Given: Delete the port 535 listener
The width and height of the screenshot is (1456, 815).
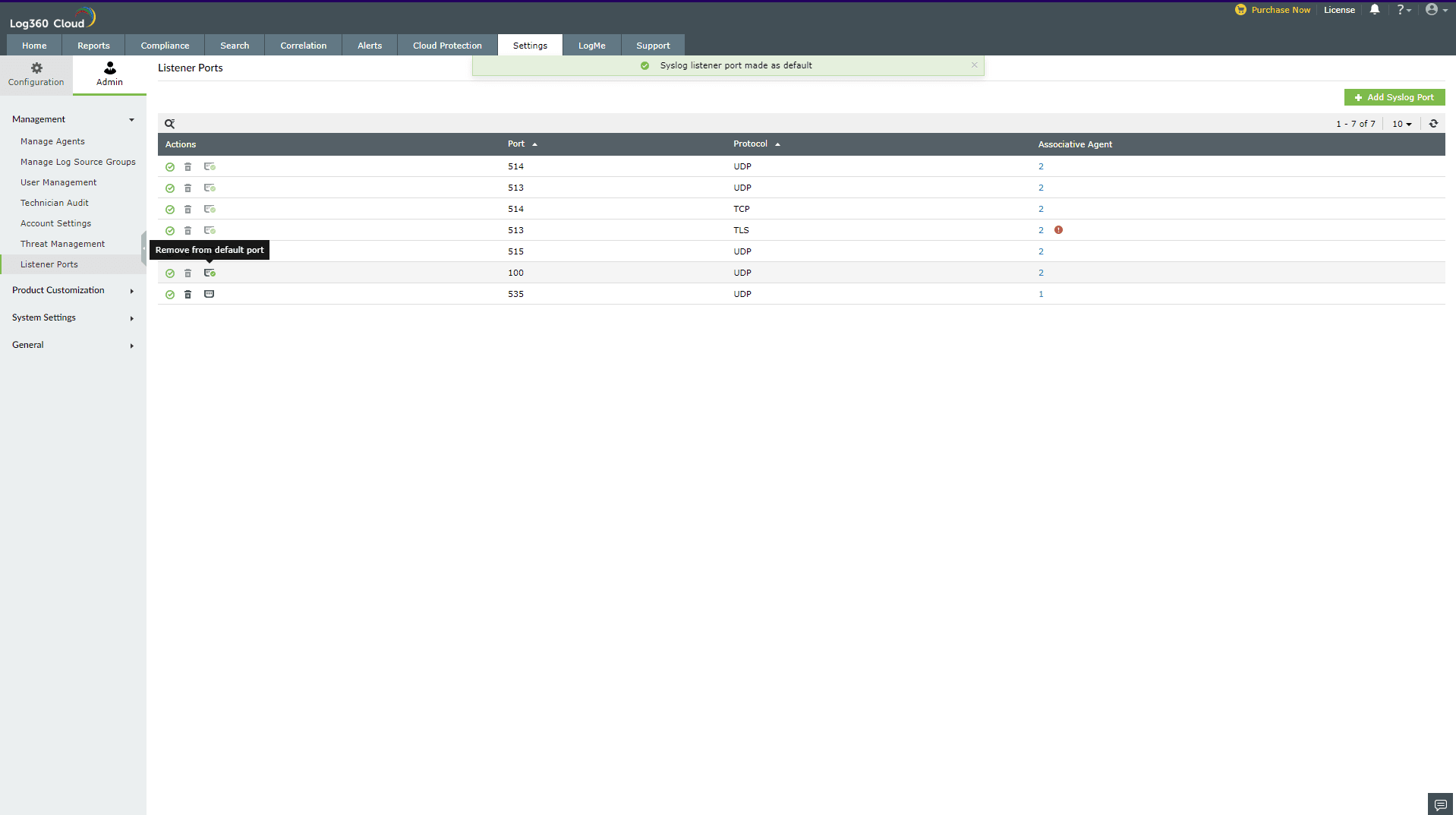Looking at the screenshot, I should click(188, 295).
